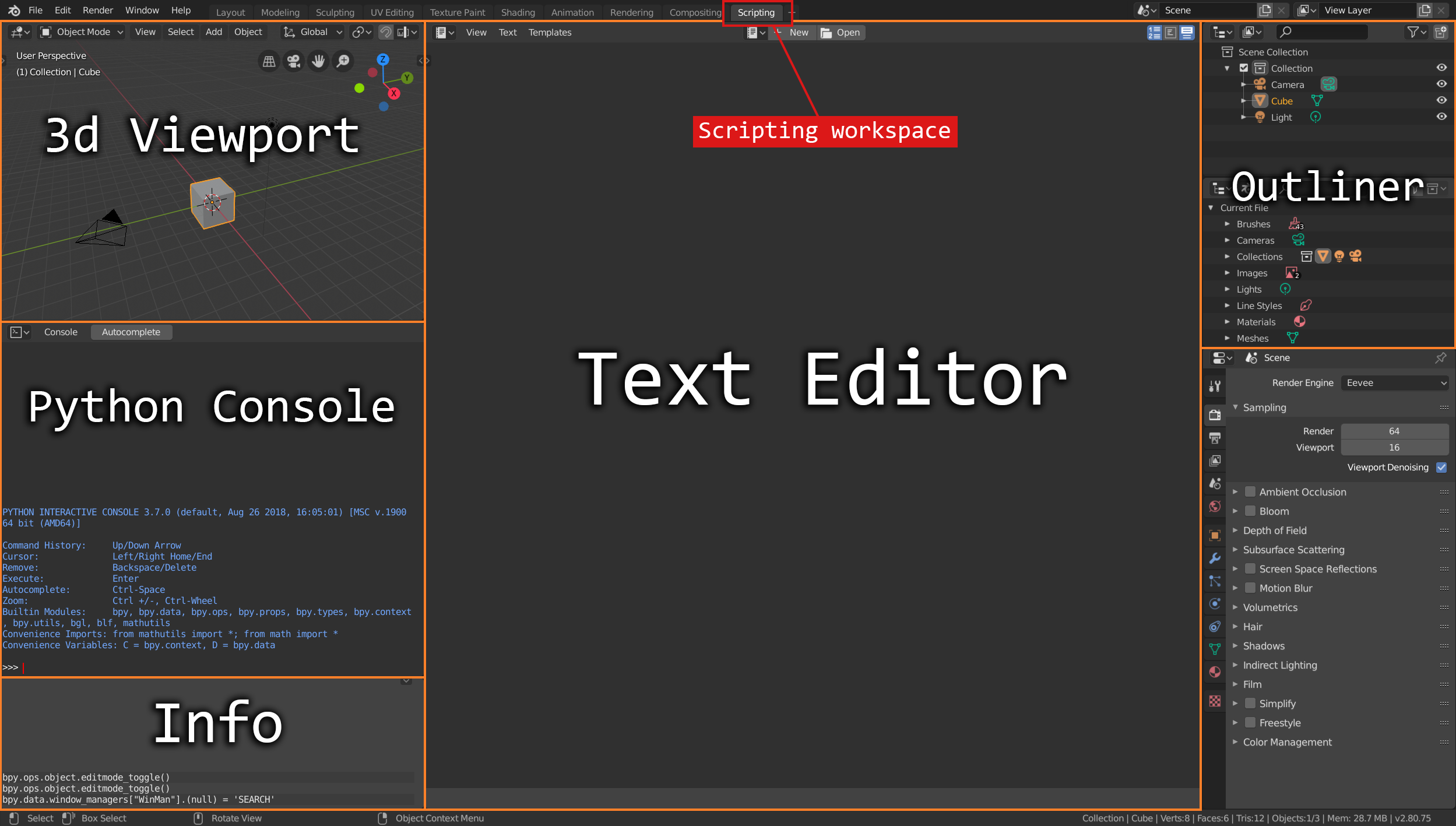This screenshot has height=826, width=1456.
Task: Open the Modifiers wrench properties tab
Action: tap(1215, 558)
